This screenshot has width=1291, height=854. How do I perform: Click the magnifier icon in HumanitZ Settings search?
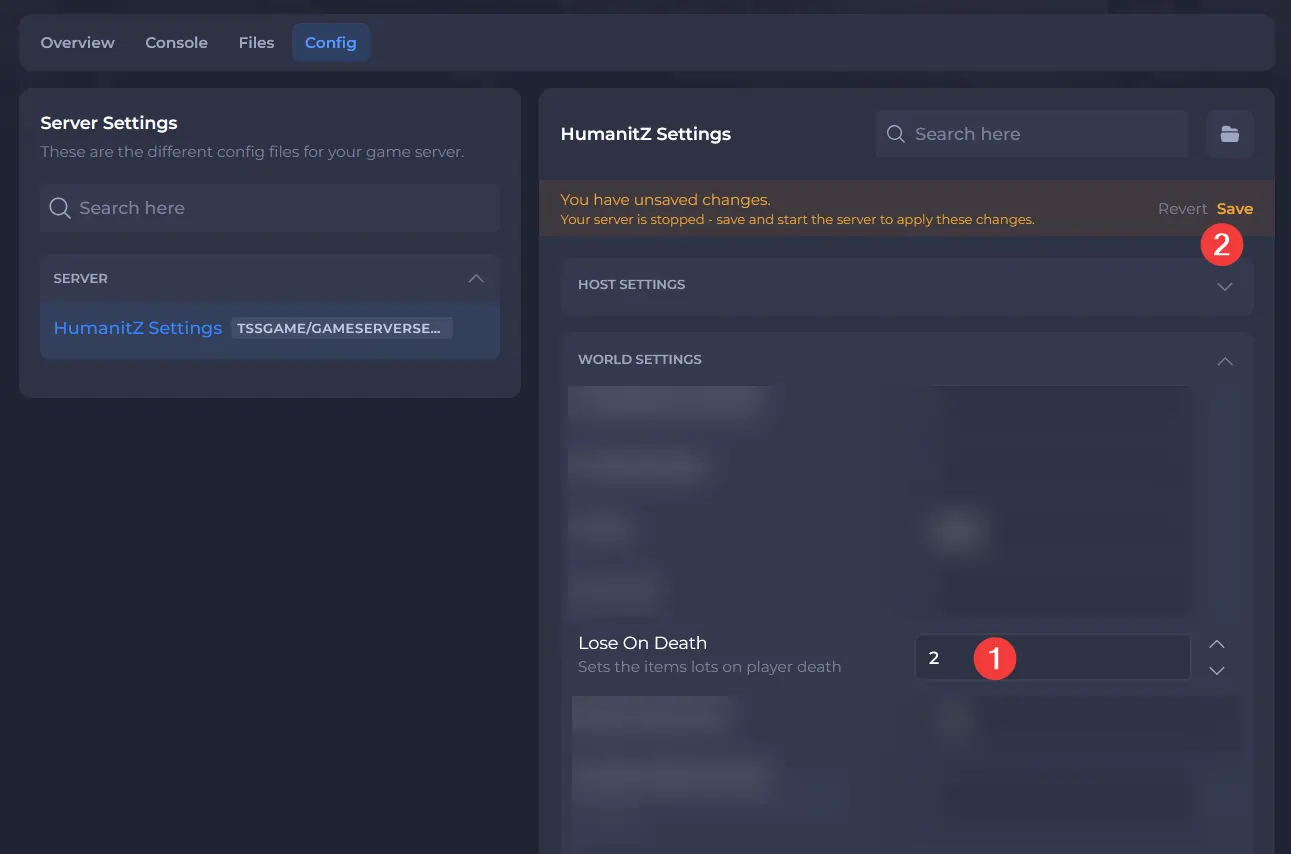(x=896, y=134)
